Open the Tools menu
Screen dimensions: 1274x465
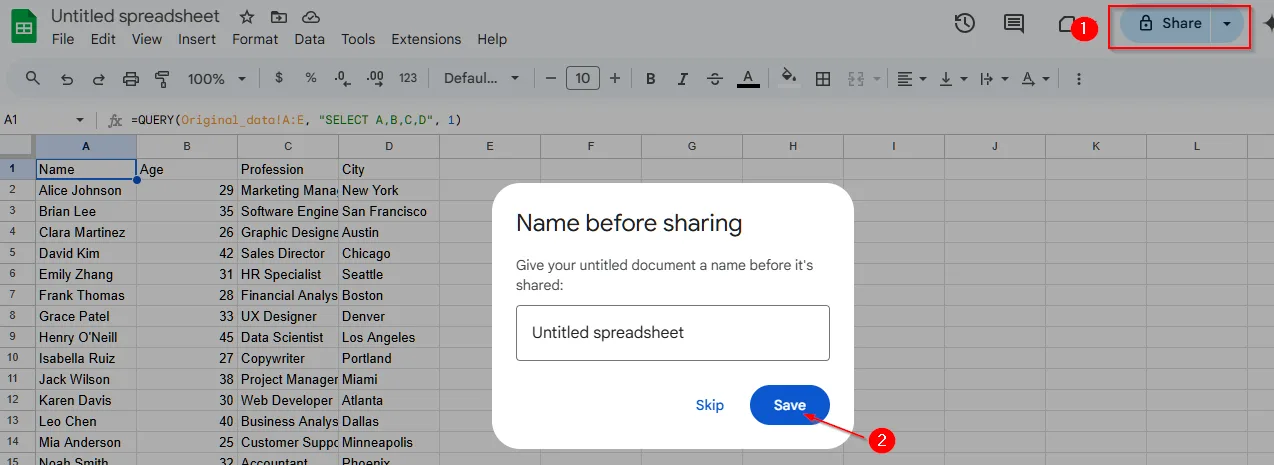[x=358, y=39]
